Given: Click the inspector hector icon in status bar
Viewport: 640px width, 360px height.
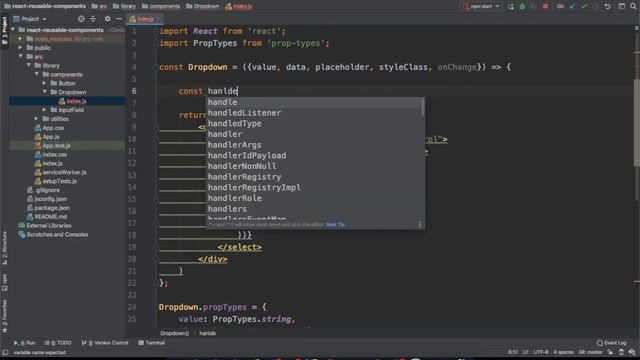Looking at the screenshot, I should click(621, 352).
